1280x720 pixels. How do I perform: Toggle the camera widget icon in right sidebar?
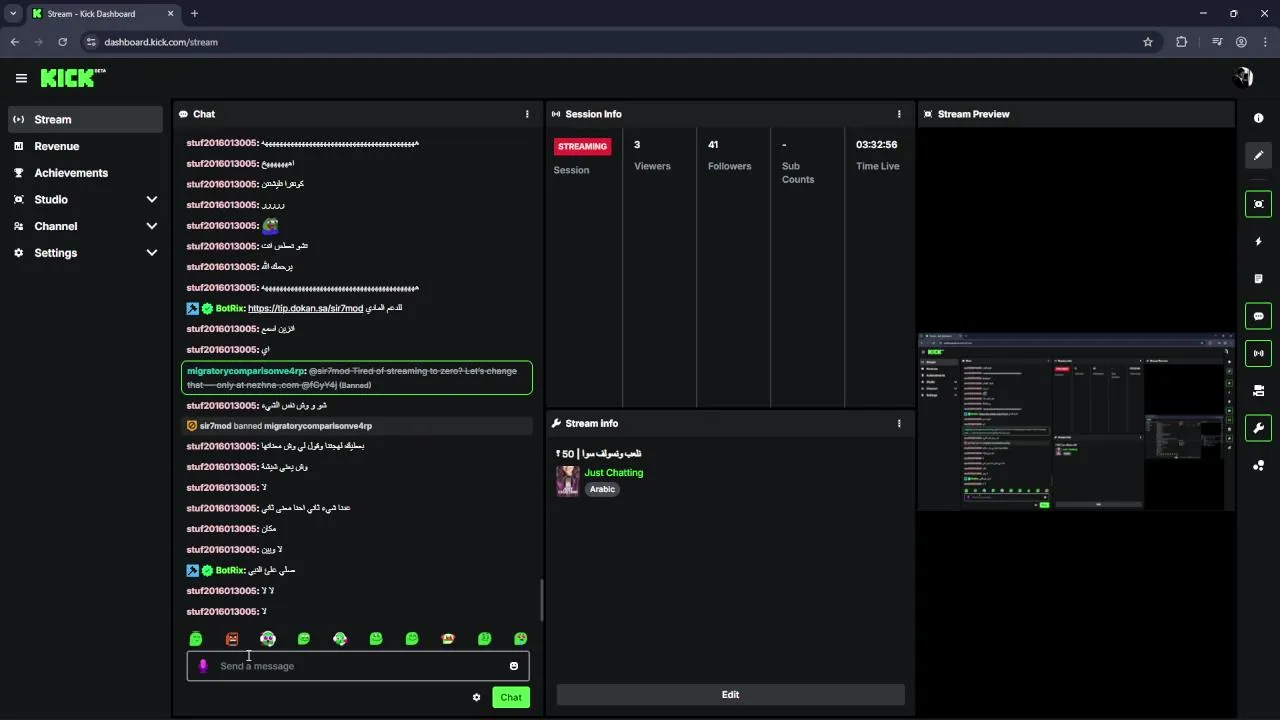tap(1258, 391)
